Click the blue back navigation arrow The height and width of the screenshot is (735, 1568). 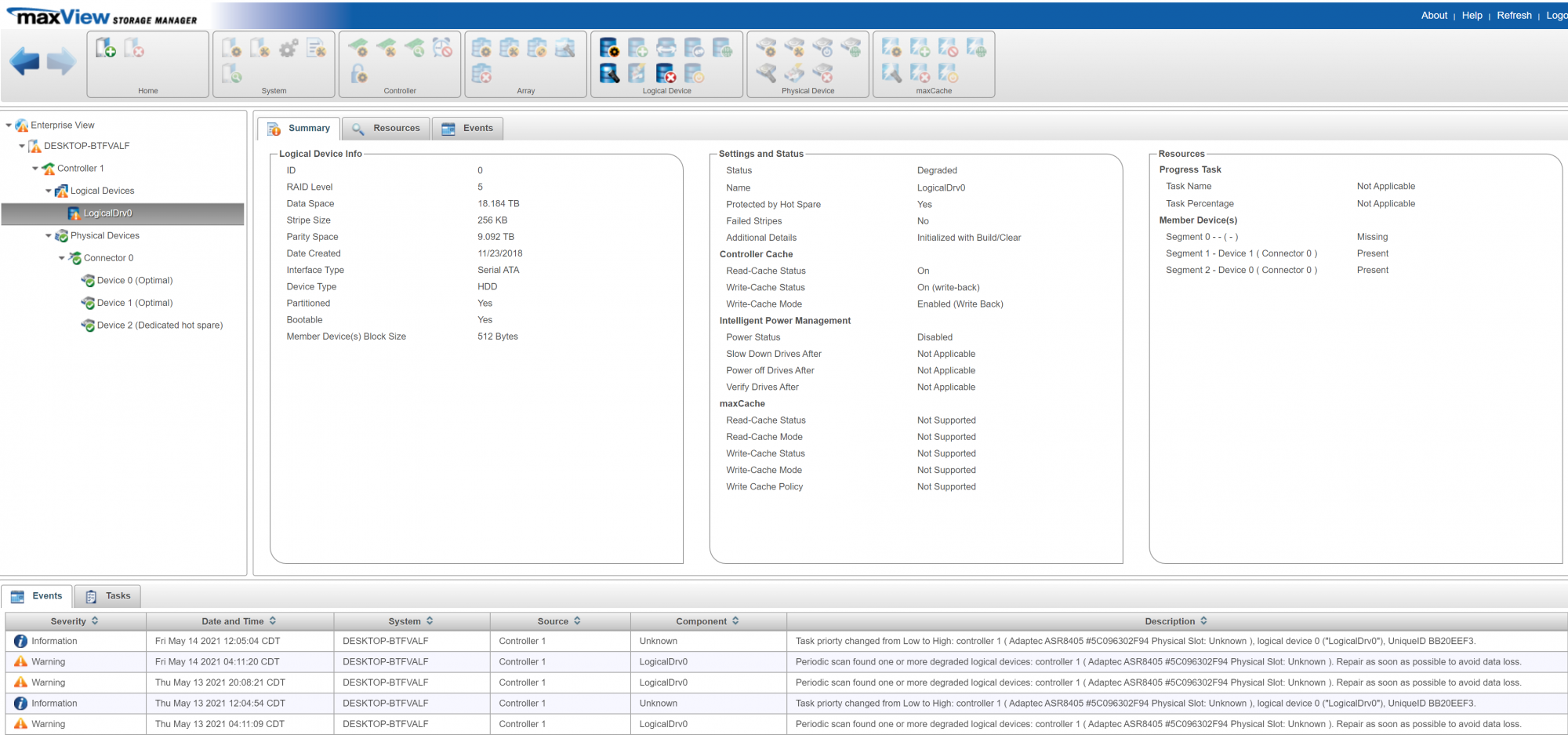[24, 61]
